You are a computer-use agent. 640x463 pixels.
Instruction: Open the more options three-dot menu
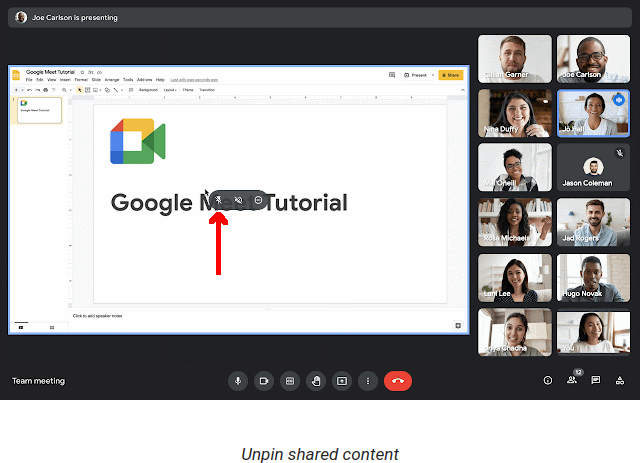pos(368,381)
